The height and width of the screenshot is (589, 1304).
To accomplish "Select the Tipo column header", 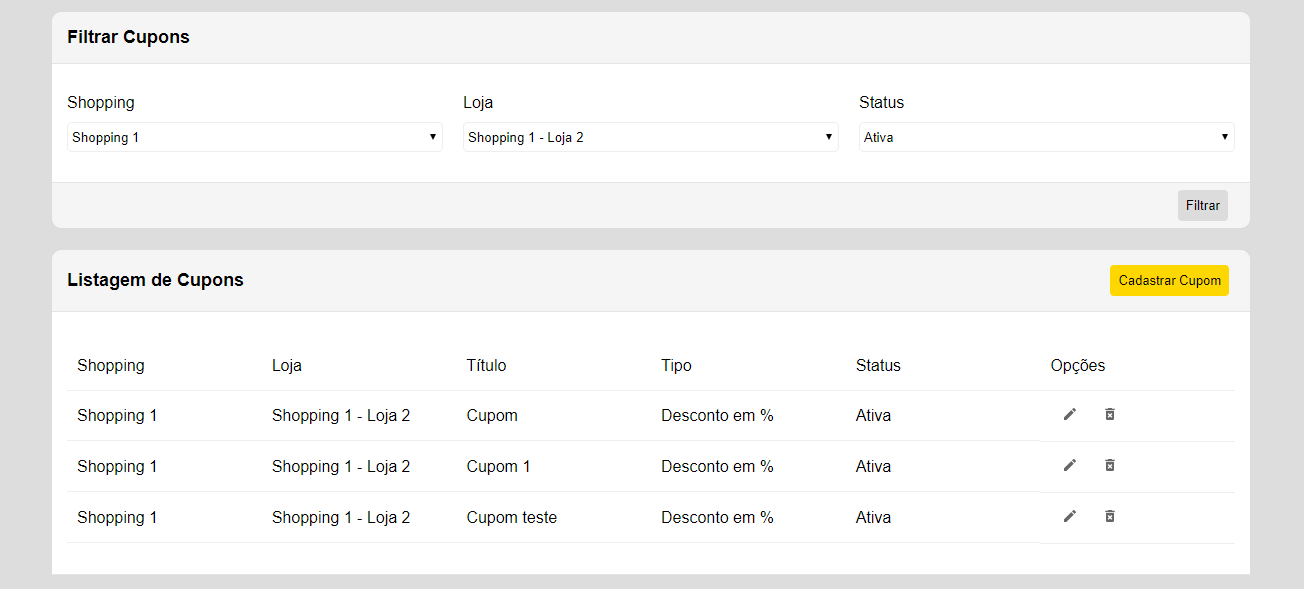I will [x=676, y=365].
